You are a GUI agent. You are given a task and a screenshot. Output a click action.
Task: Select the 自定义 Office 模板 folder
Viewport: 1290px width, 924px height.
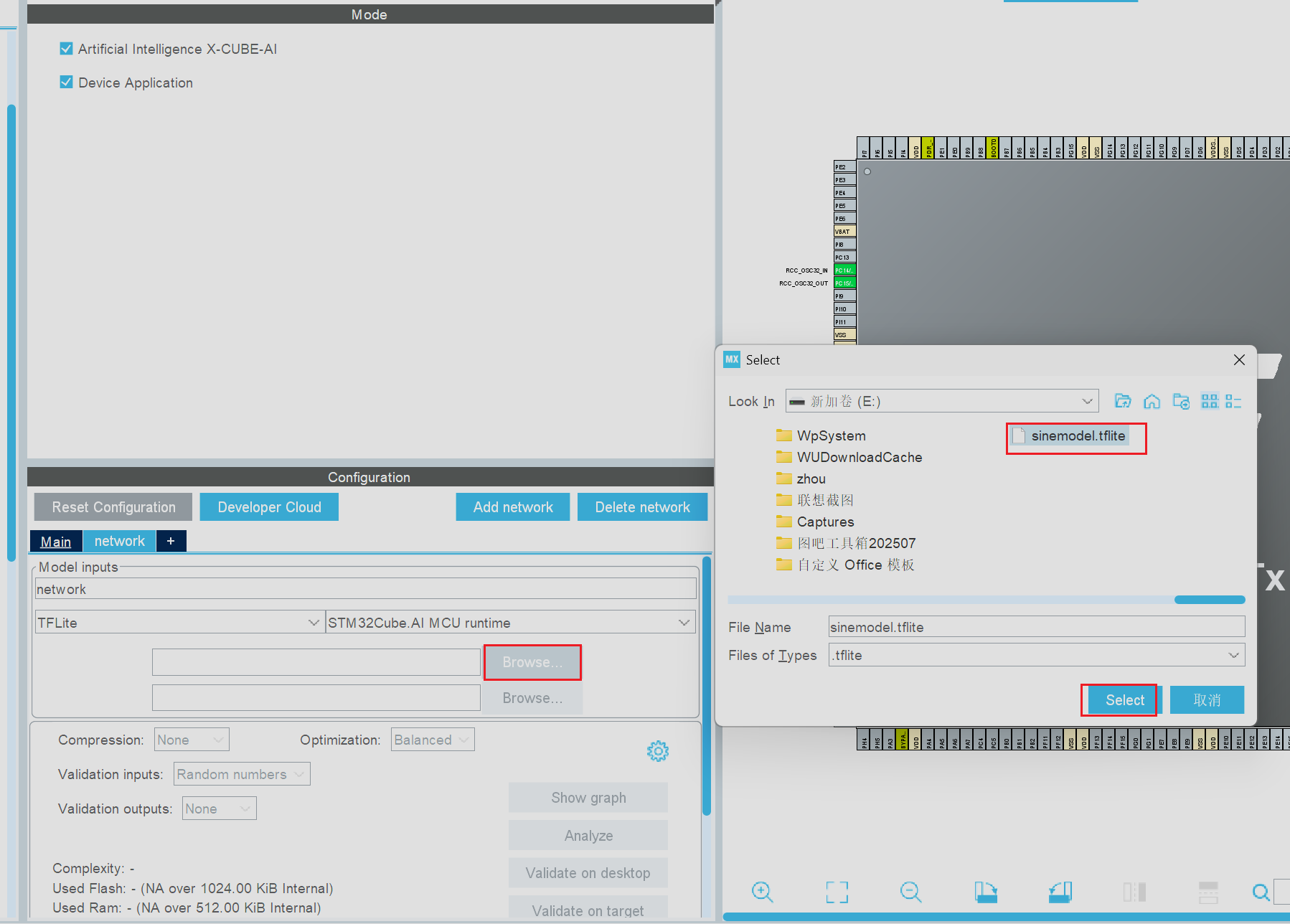[845, 565]
